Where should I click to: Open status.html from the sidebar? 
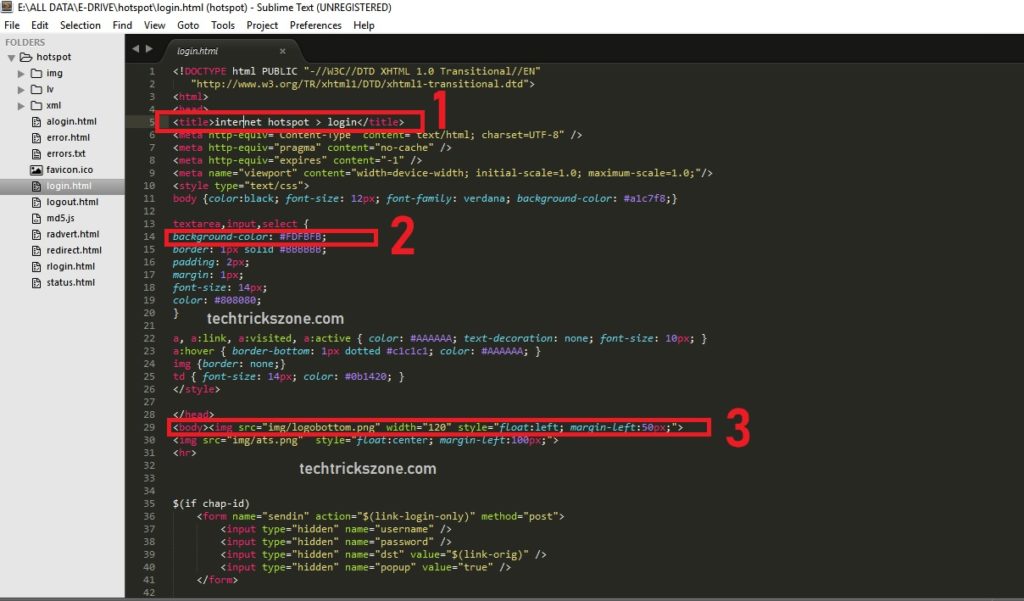pos(70,283)
